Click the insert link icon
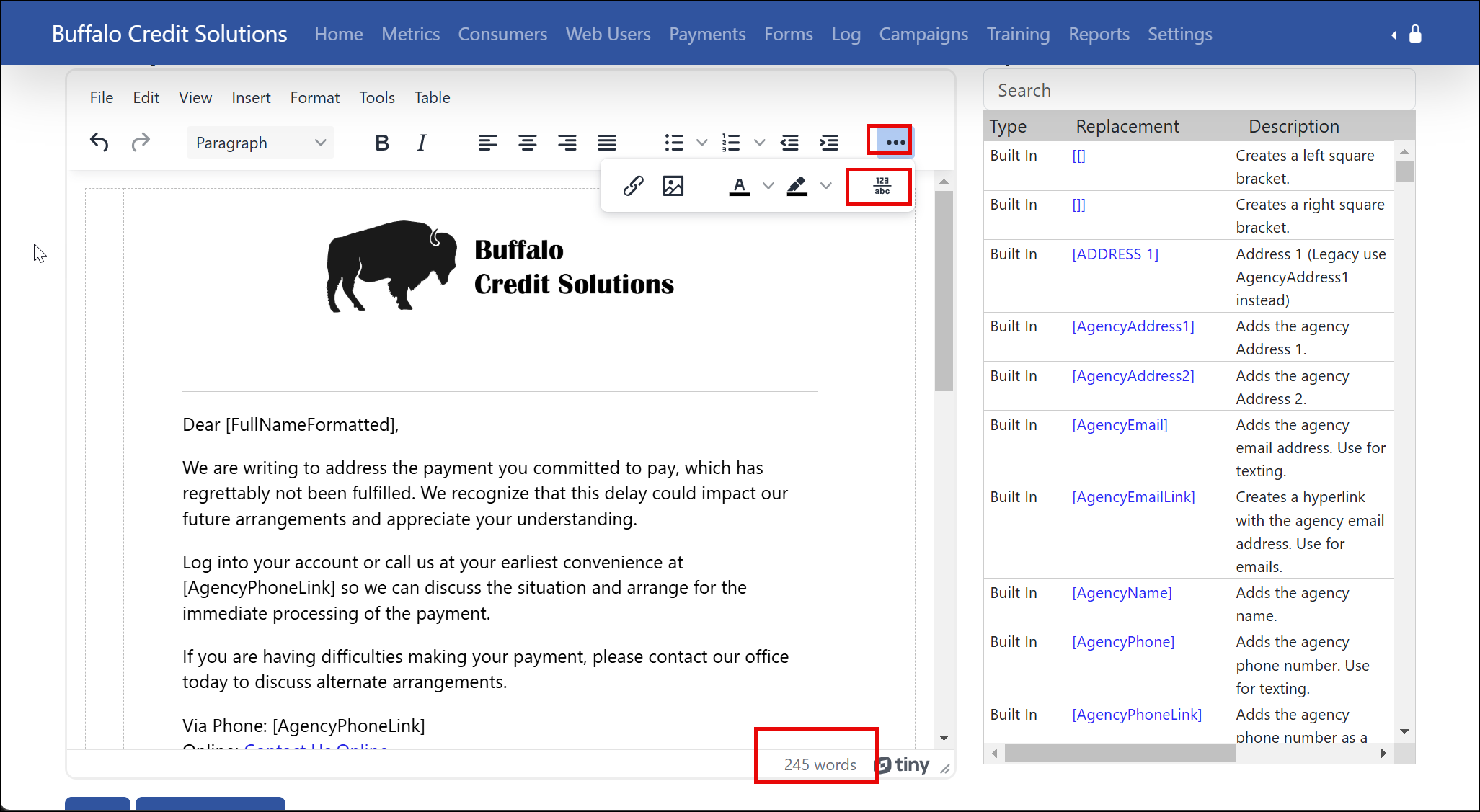 (633, 186)
